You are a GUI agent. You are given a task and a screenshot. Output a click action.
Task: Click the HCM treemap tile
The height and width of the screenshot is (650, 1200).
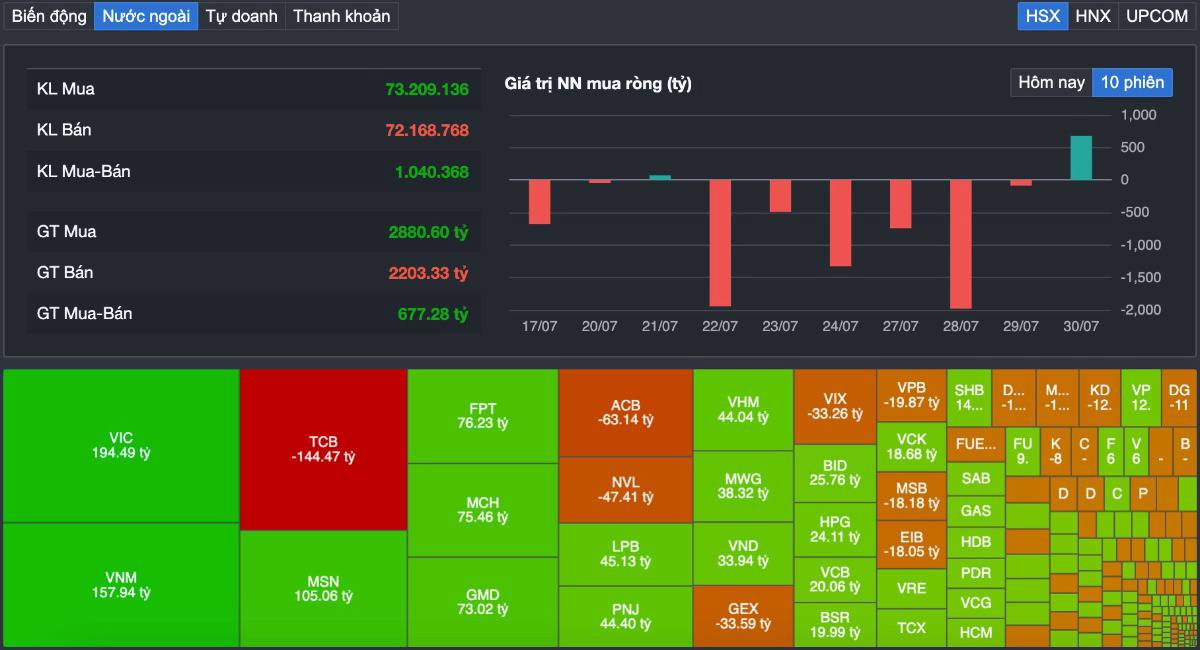pyautogui.click(x=976, y=632)
